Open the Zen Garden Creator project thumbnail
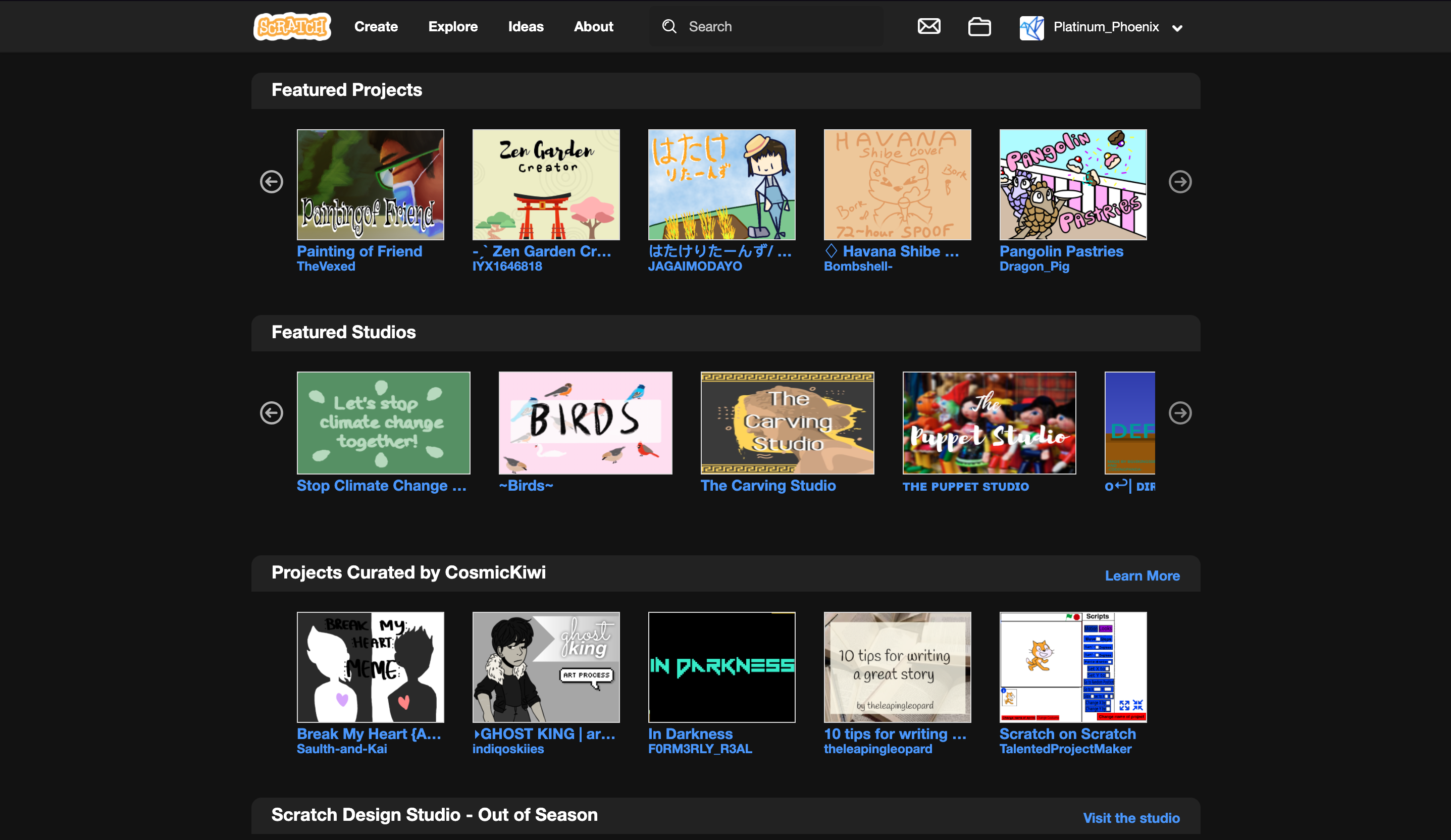The height and width of the screenshot is (840, 1451). point(545,184)
